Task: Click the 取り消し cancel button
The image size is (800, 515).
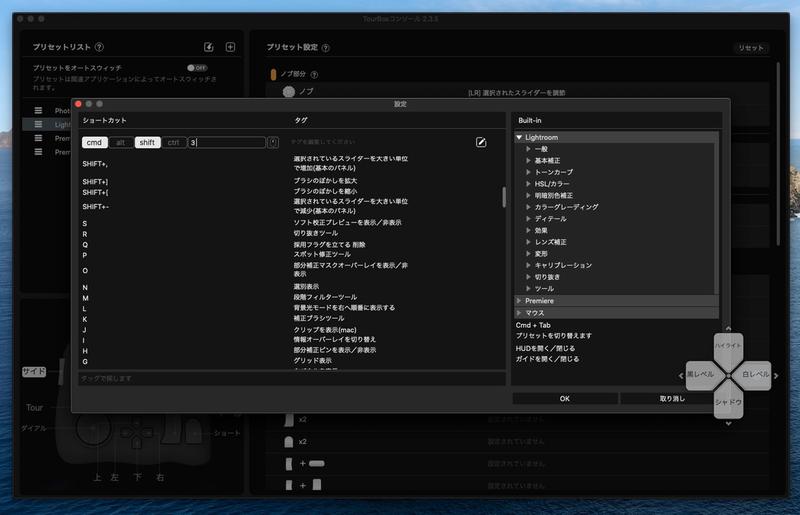Action: [672, 399]
